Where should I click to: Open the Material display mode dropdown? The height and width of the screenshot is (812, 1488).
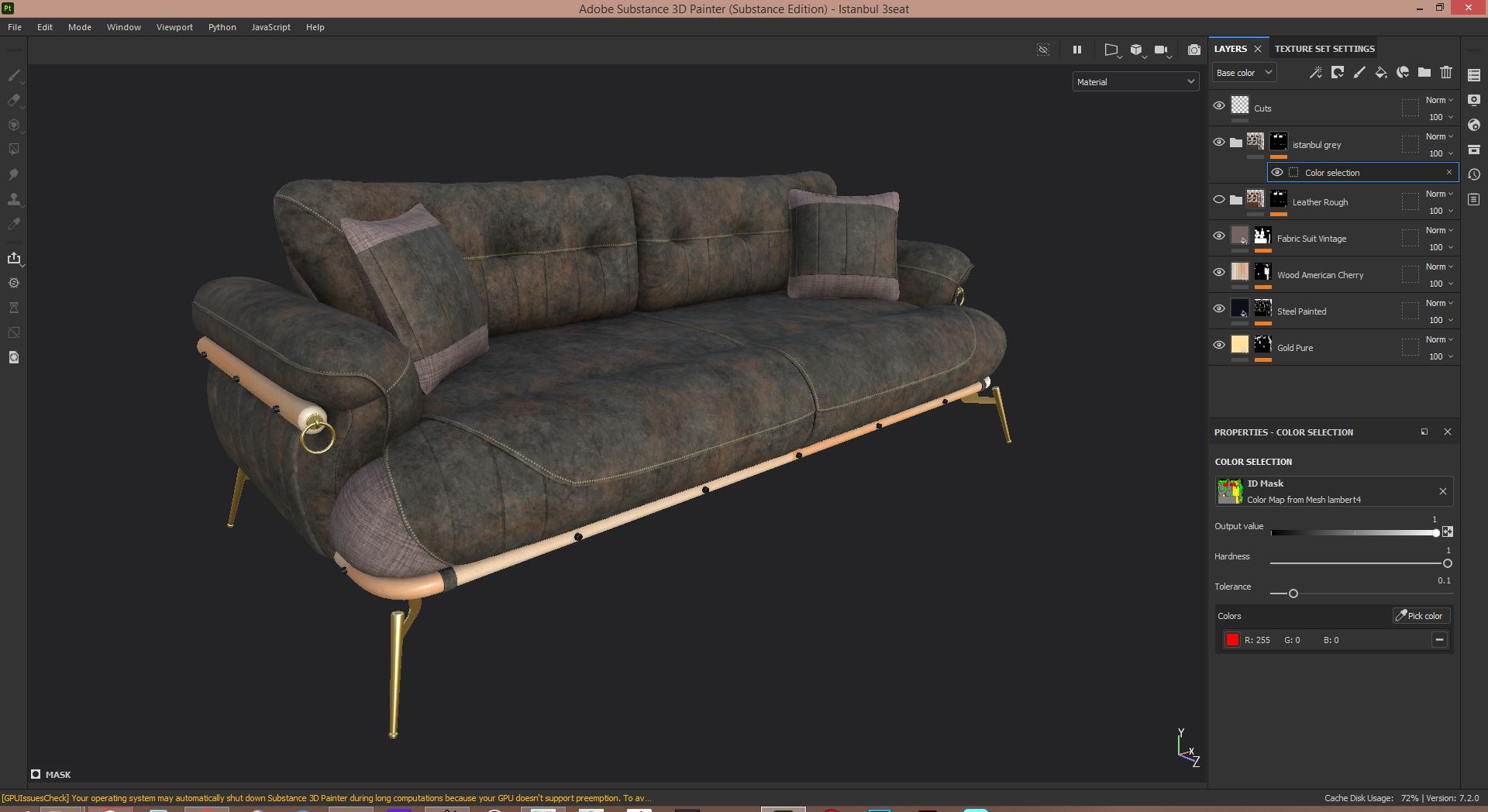tap(1135, 81)
